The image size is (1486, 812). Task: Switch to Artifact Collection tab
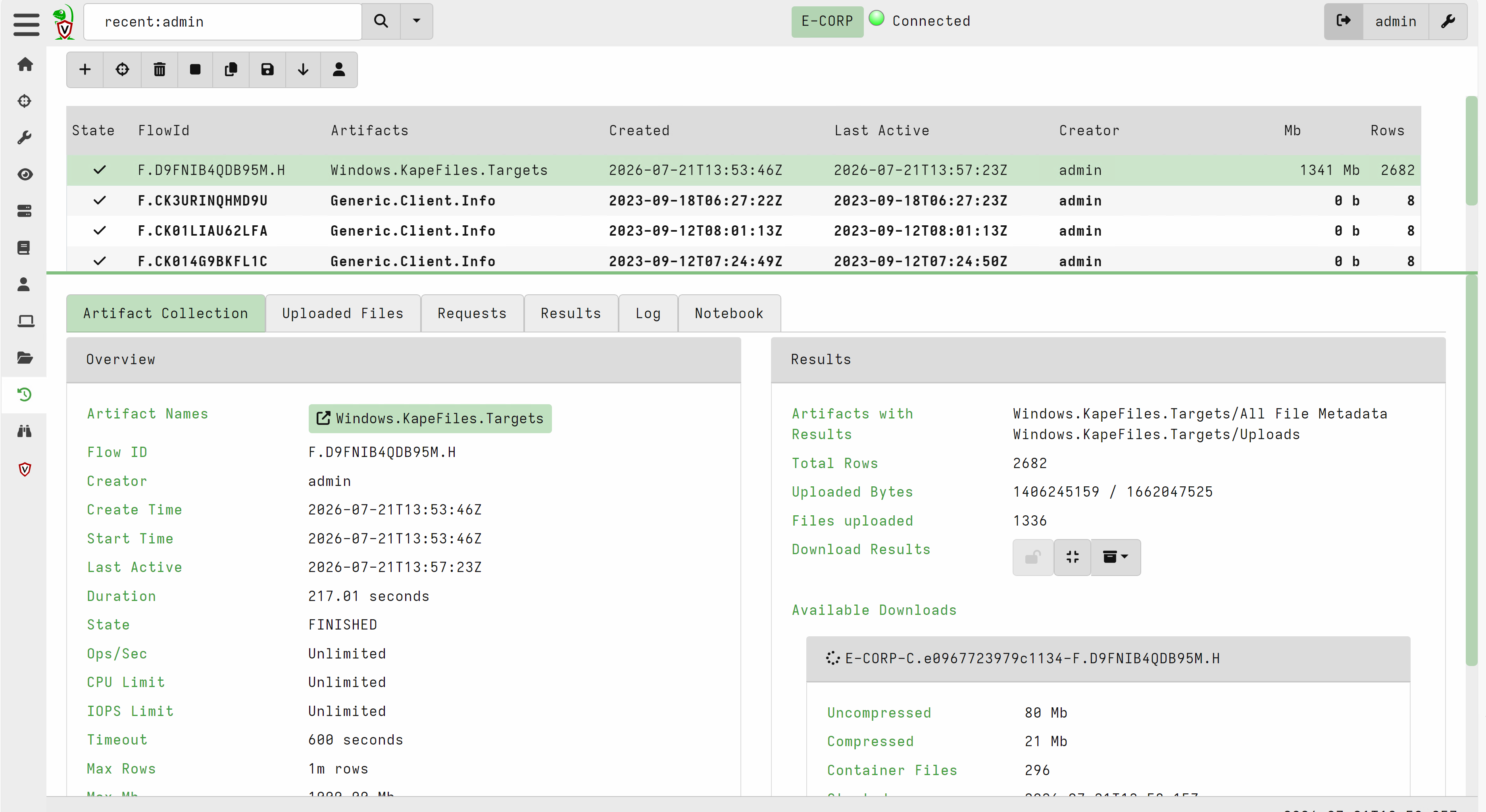165,313
